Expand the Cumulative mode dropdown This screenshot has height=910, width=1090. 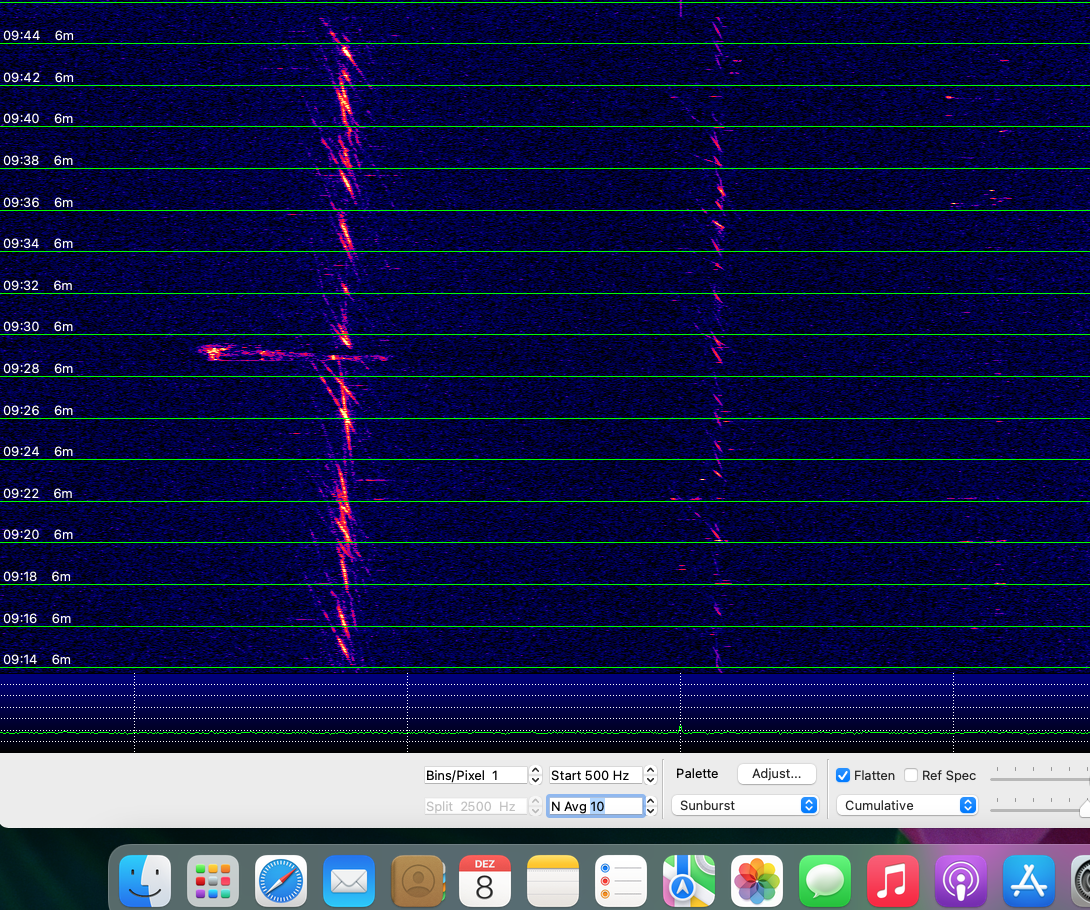point(907,805)
